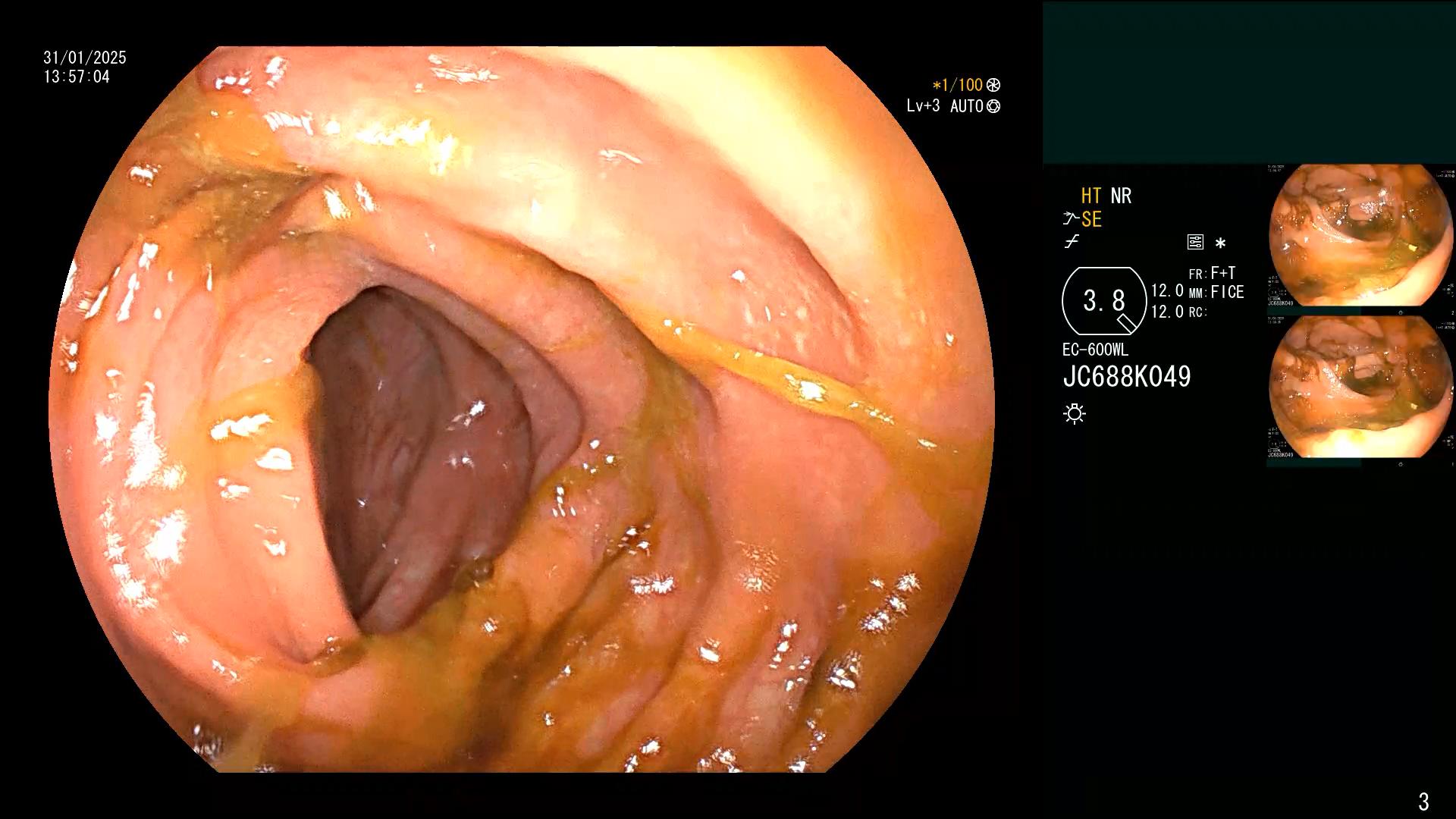Click the RC: label
Screen dimensions: 1456x819
tap(1197, 312)
